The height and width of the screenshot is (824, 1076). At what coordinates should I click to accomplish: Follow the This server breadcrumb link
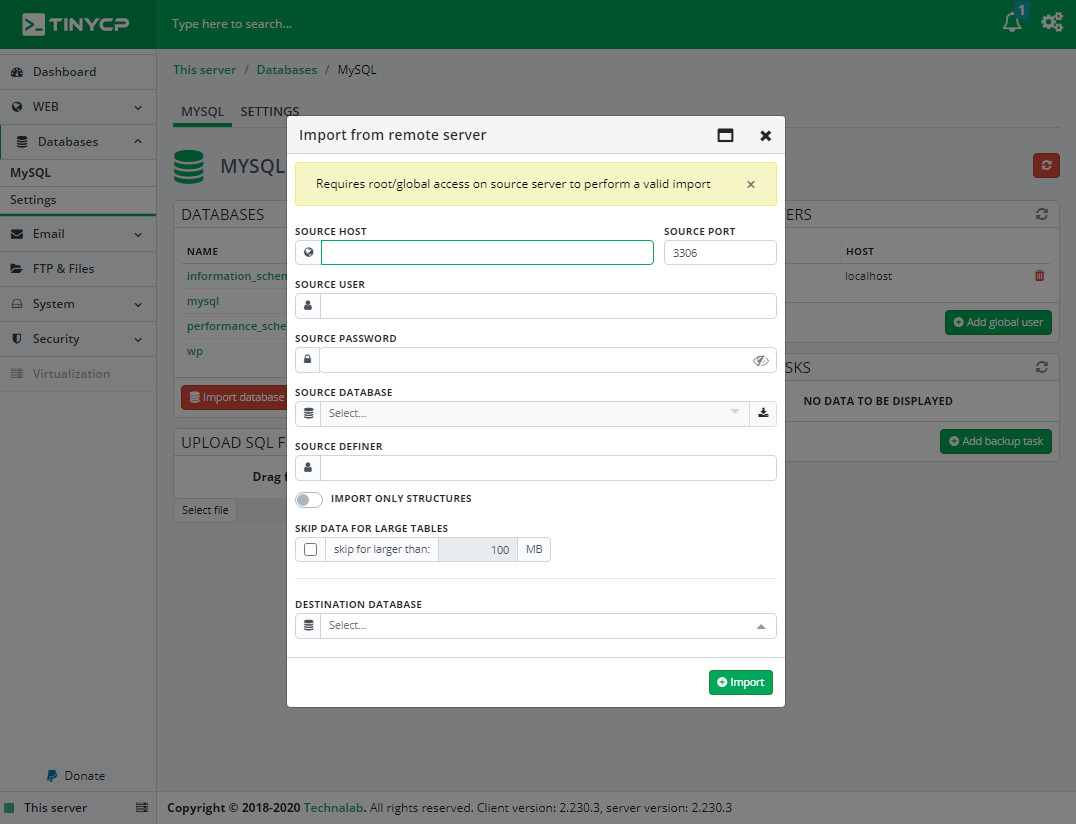(x=204, y=70)
